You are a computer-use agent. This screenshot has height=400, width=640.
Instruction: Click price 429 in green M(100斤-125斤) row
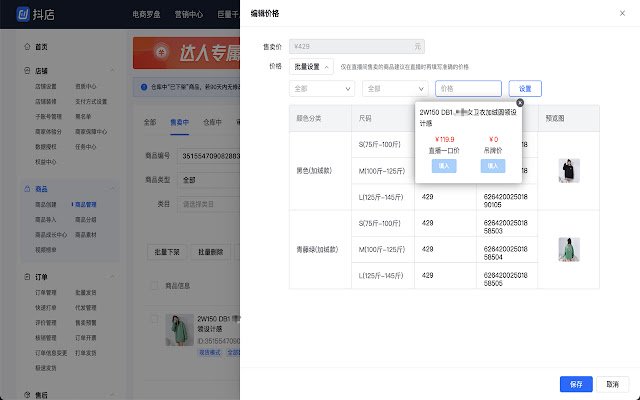pyautogui.click(x=427, y=249)
